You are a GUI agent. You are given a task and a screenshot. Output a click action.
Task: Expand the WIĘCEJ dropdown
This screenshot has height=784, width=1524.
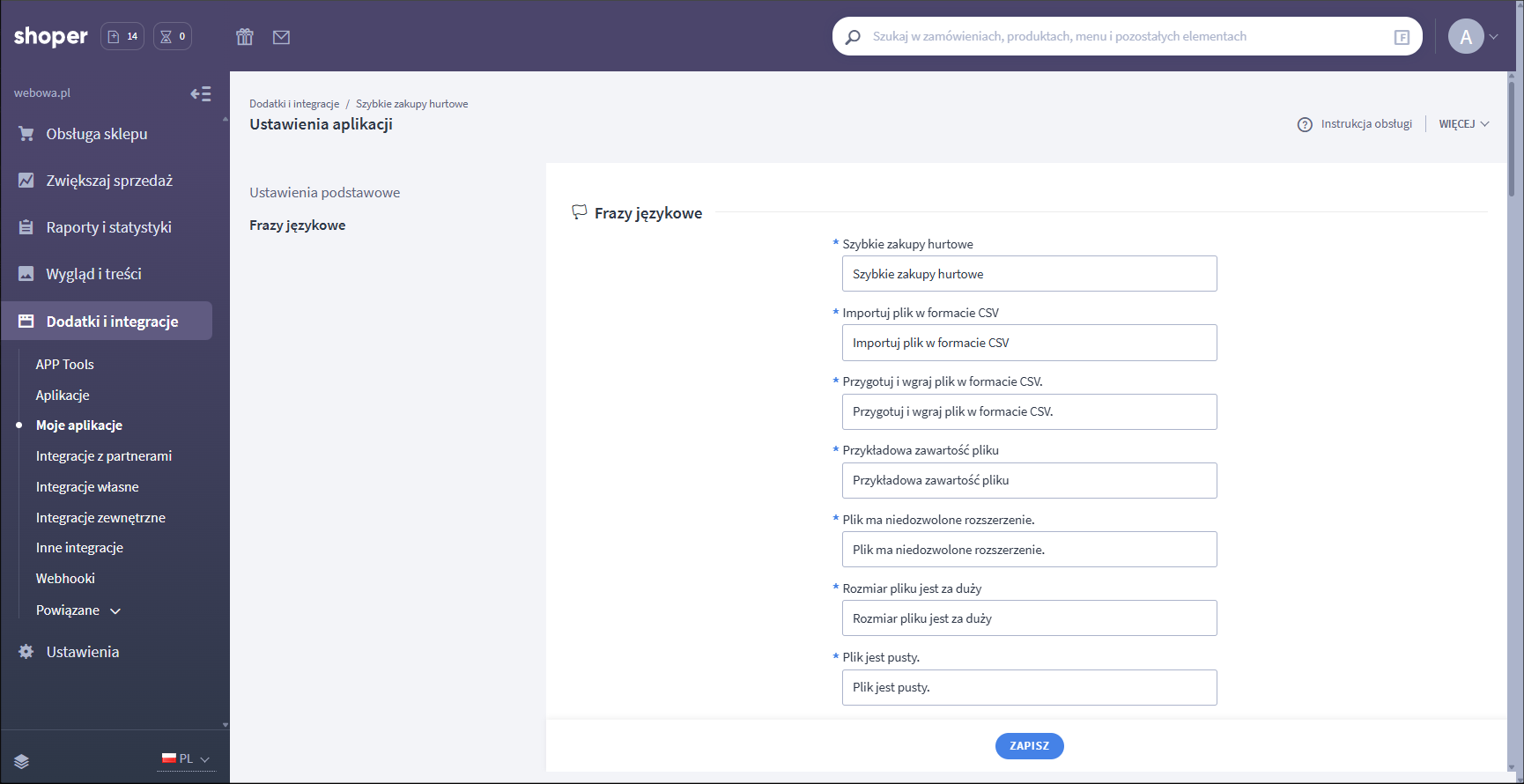[x=1463, y=124]
